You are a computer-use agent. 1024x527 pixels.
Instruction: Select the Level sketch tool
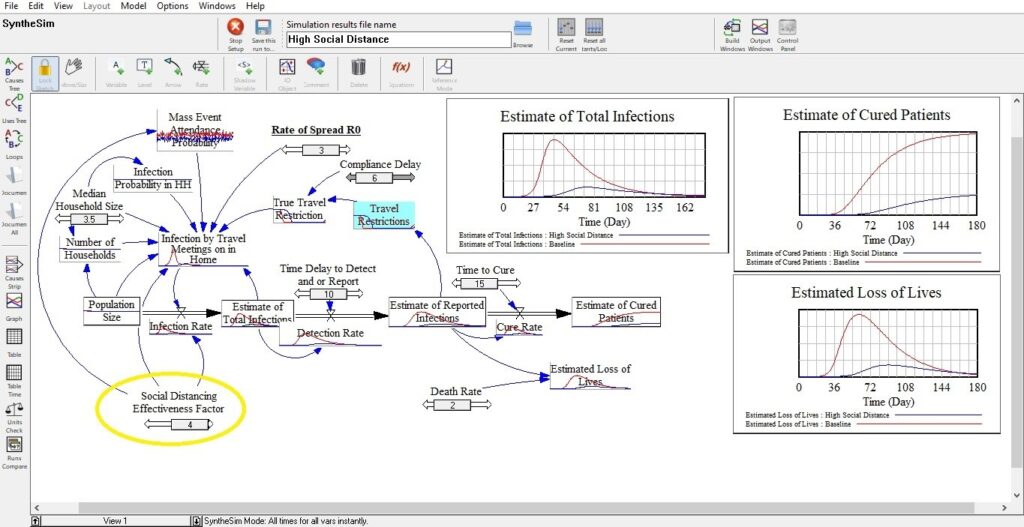pyautogui.click(x=144, y=67)
